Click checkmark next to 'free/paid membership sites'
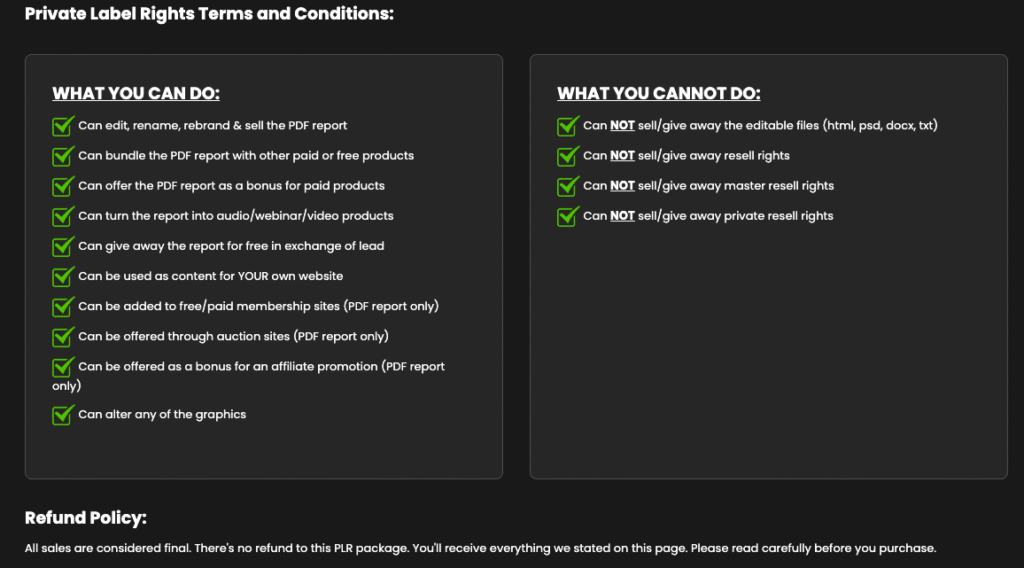1024x568 pixels. 63,306
